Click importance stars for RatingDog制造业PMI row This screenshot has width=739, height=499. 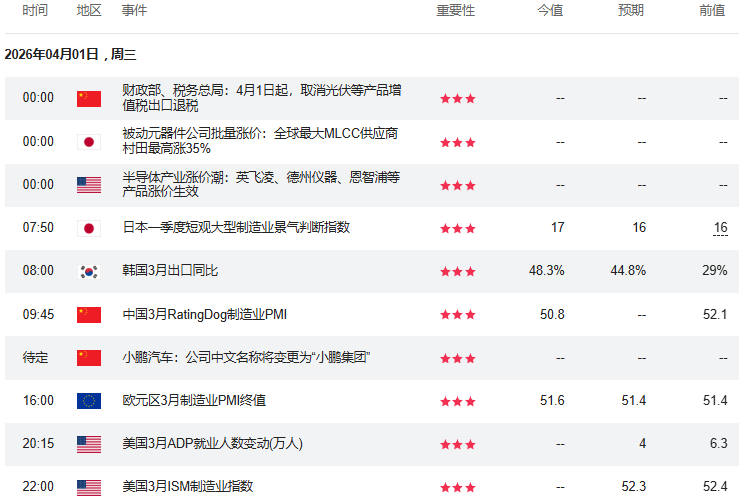pos(458,315)
